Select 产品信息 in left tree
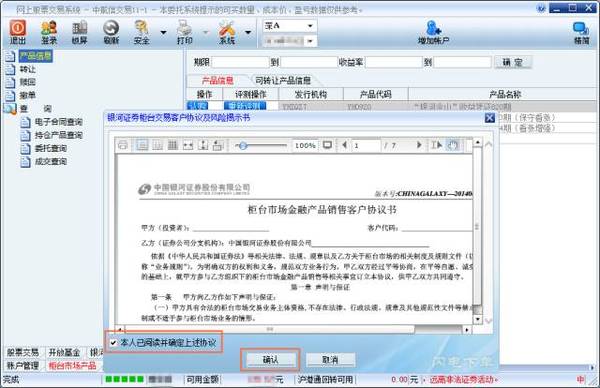Screen dimensions: 600x388 click(36, 56)
